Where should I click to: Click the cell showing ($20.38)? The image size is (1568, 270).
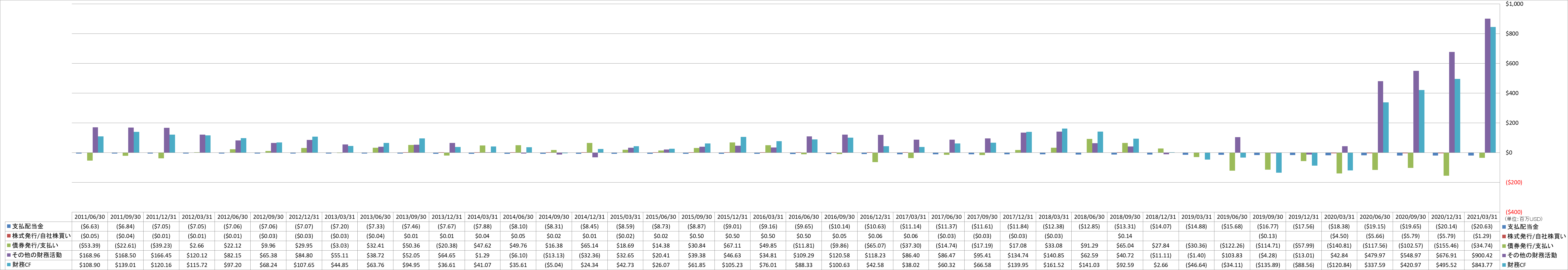447,246
